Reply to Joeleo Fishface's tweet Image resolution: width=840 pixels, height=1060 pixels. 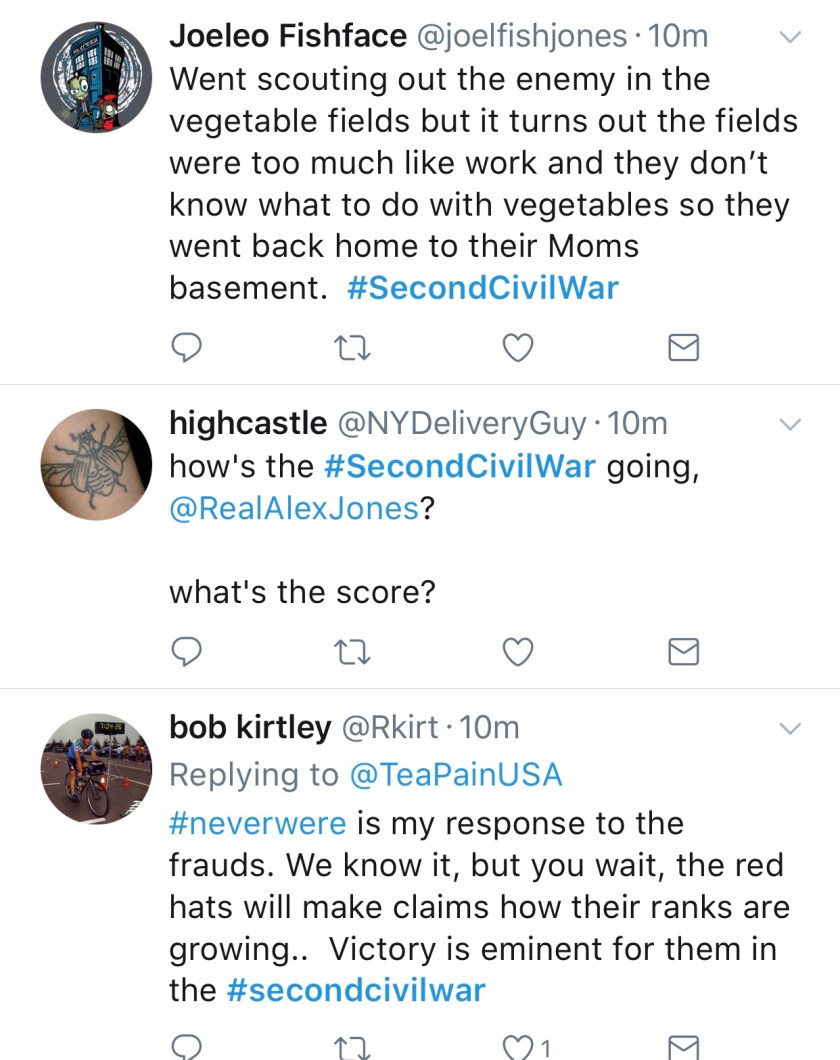(x=187, y=347)
